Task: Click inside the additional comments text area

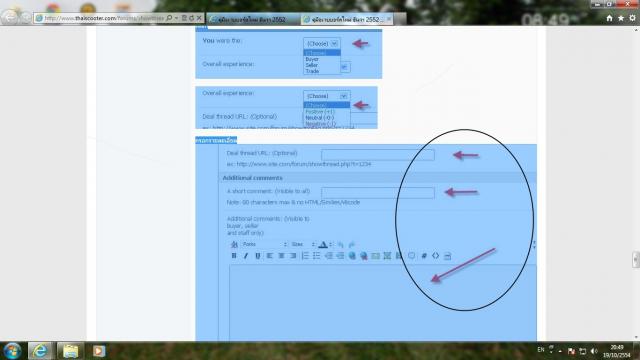Action: tap(382, 302)
